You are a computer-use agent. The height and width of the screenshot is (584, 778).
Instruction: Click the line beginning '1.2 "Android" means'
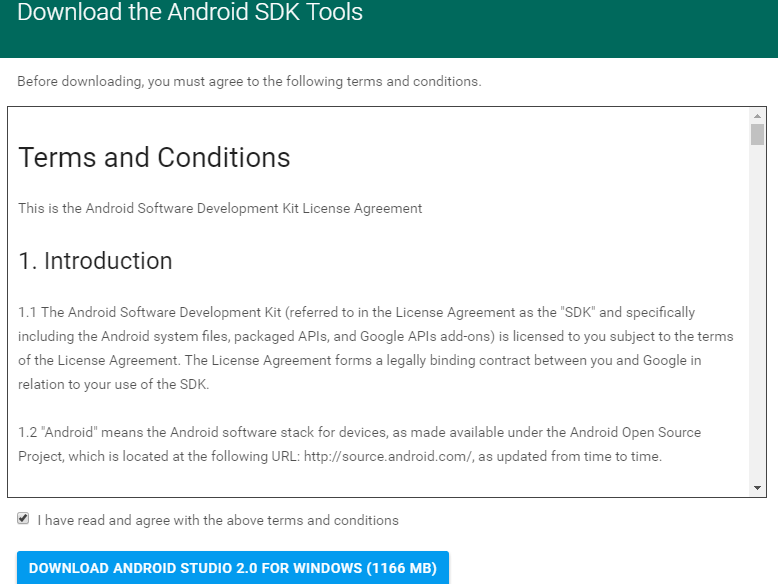click(x=359, y=433)
